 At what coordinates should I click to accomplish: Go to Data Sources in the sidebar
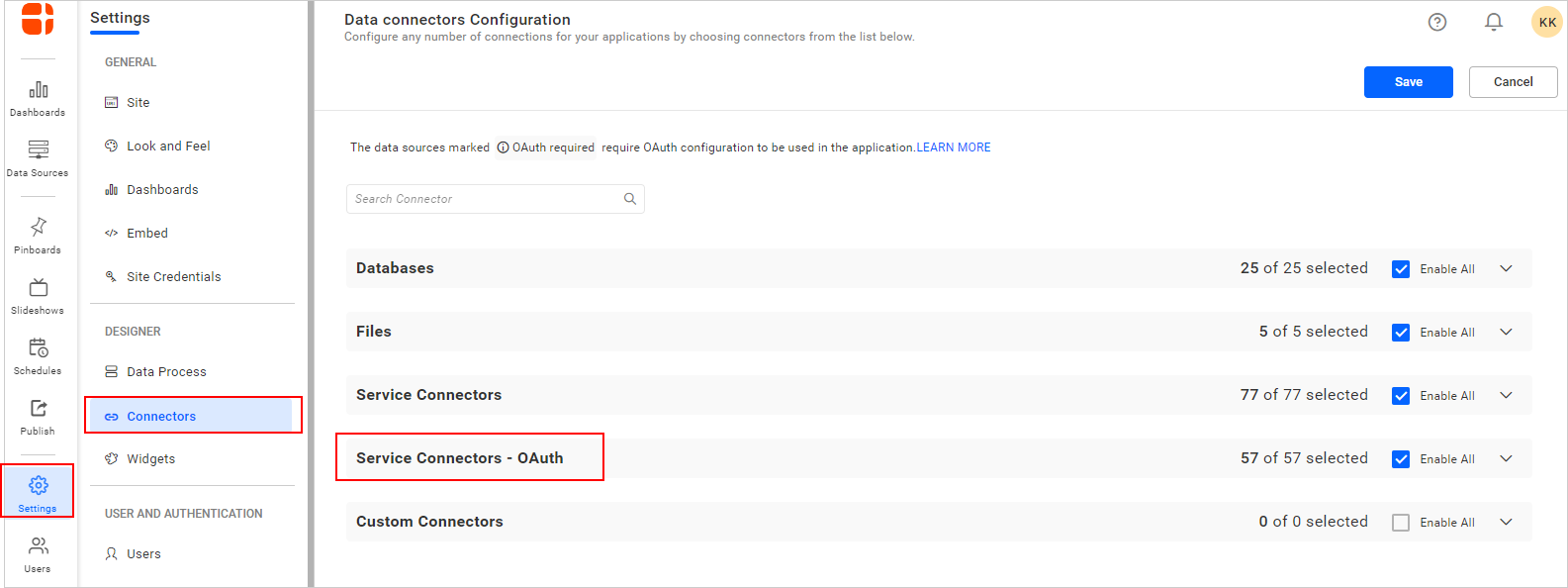[x=38, y=158]
